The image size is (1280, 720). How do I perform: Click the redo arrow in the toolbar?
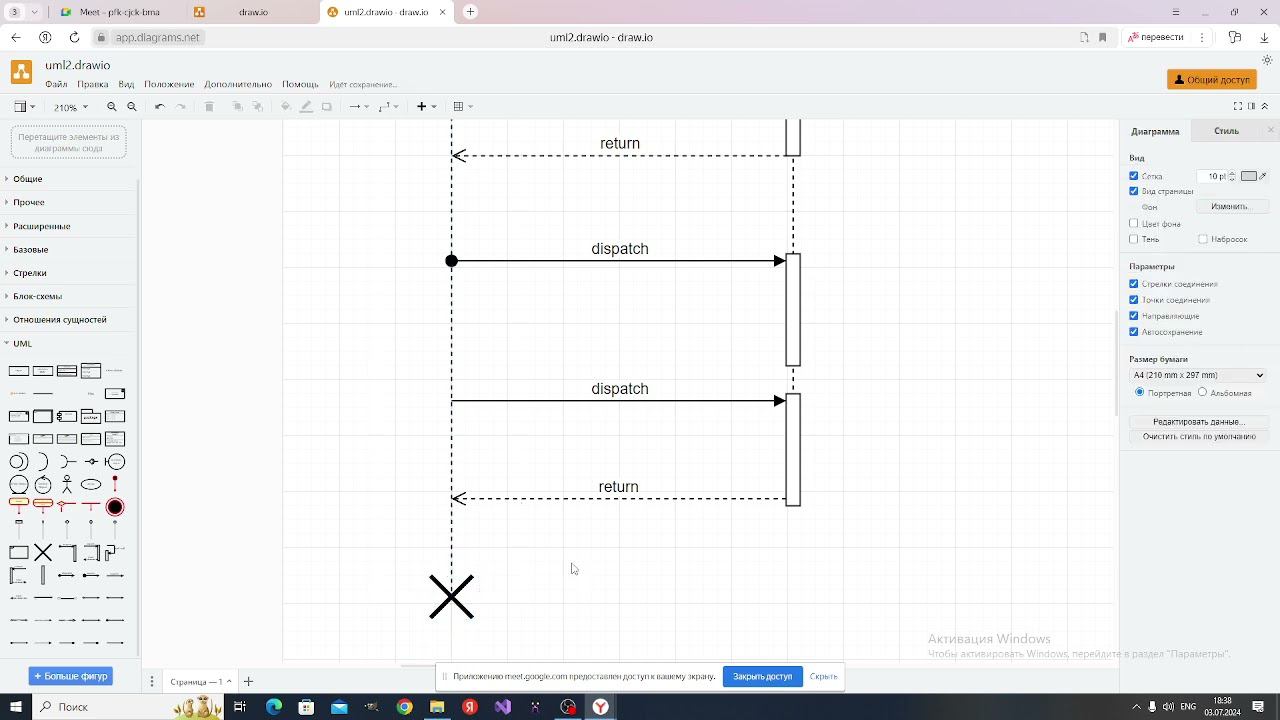[181, 107]
